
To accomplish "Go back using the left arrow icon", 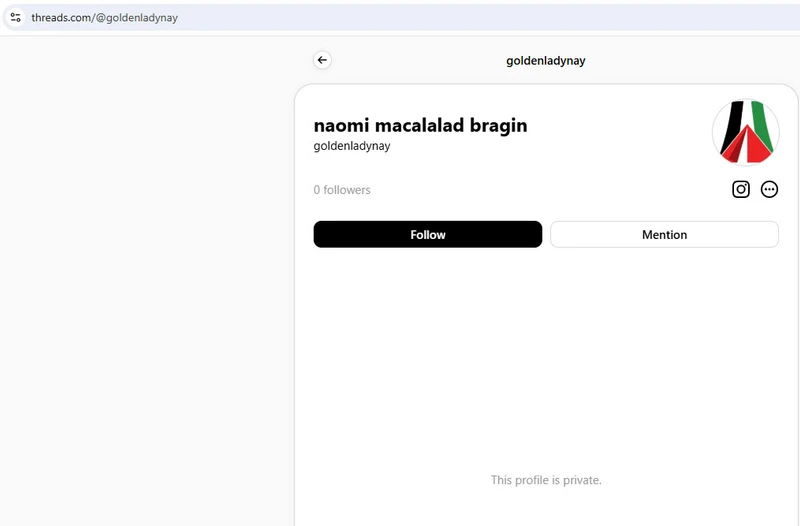I will (x=322, y=60).
